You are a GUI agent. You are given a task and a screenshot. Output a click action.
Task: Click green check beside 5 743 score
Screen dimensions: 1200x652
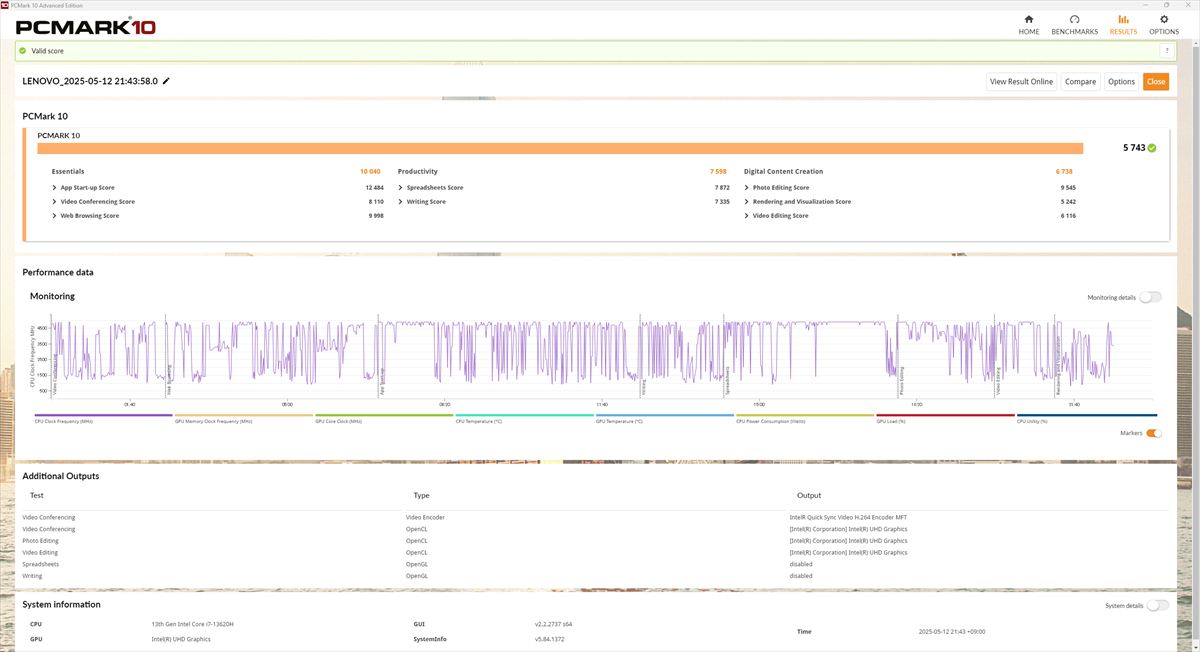pos(1152,148)
